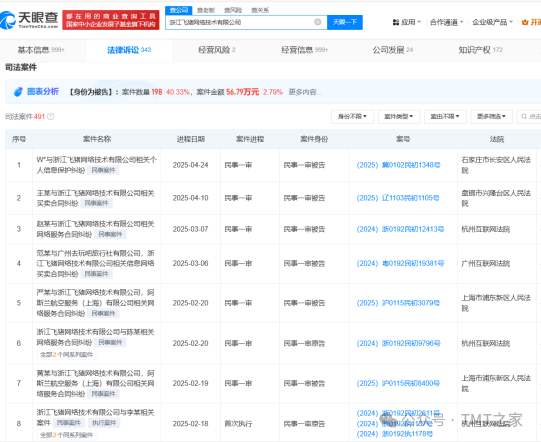Open the W* personal information protection dispute case

tap(97, 165)
